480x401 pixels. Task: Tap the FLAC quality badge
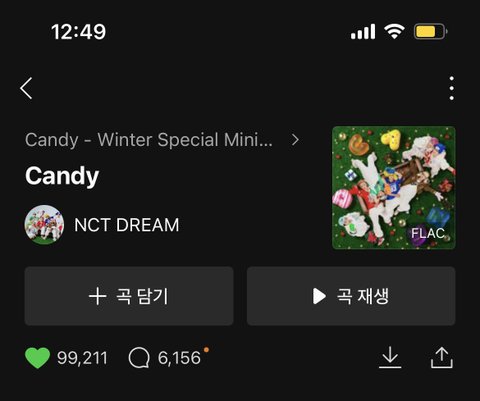click(428, 233)
